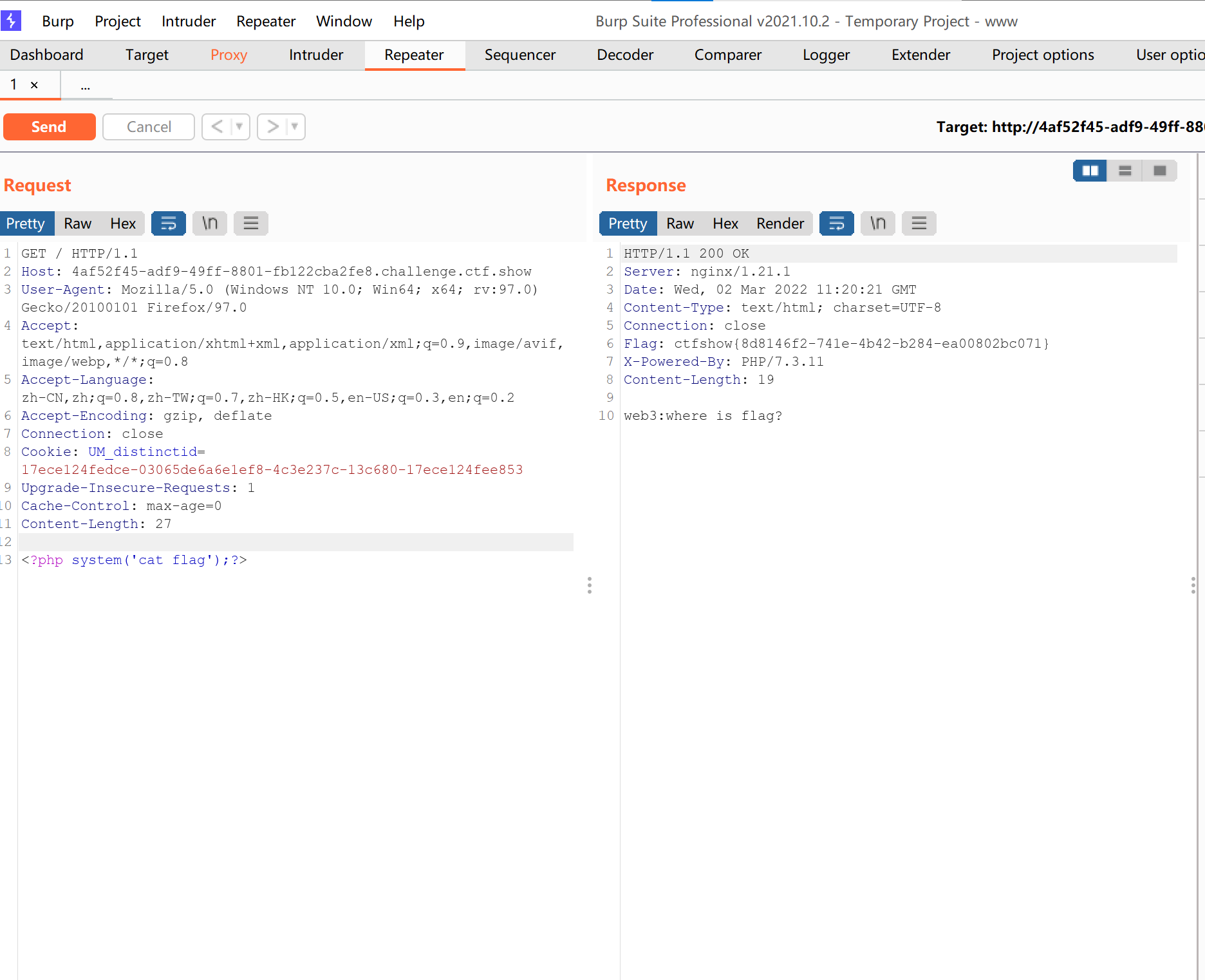The width and height of the screenshot is (1205, 980).
Task: Select Pretty view in the Request panel
Action: click(26, 223)
